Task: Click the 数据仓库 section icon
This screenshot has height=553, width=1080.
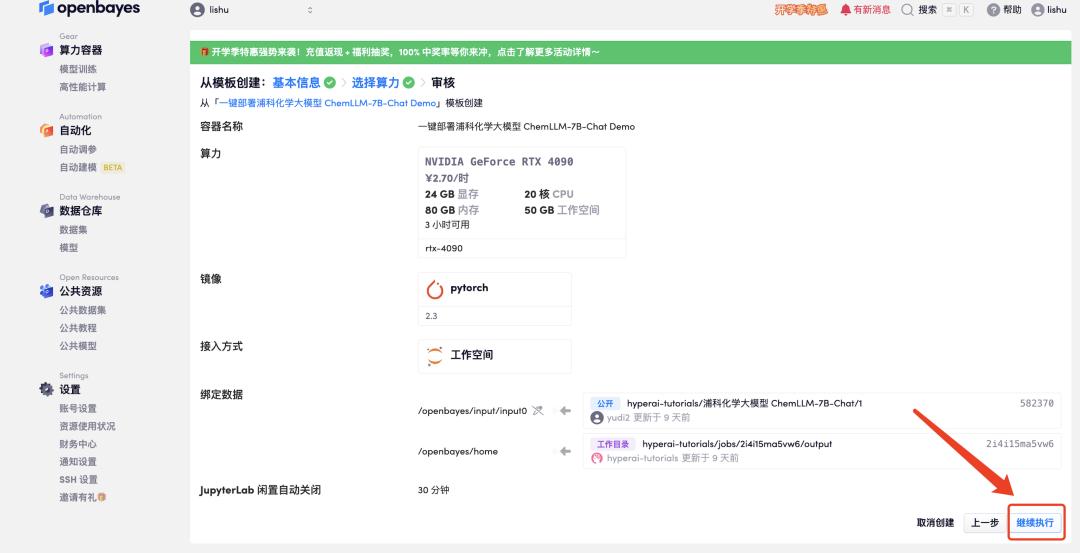Action: tap(46, 211)
